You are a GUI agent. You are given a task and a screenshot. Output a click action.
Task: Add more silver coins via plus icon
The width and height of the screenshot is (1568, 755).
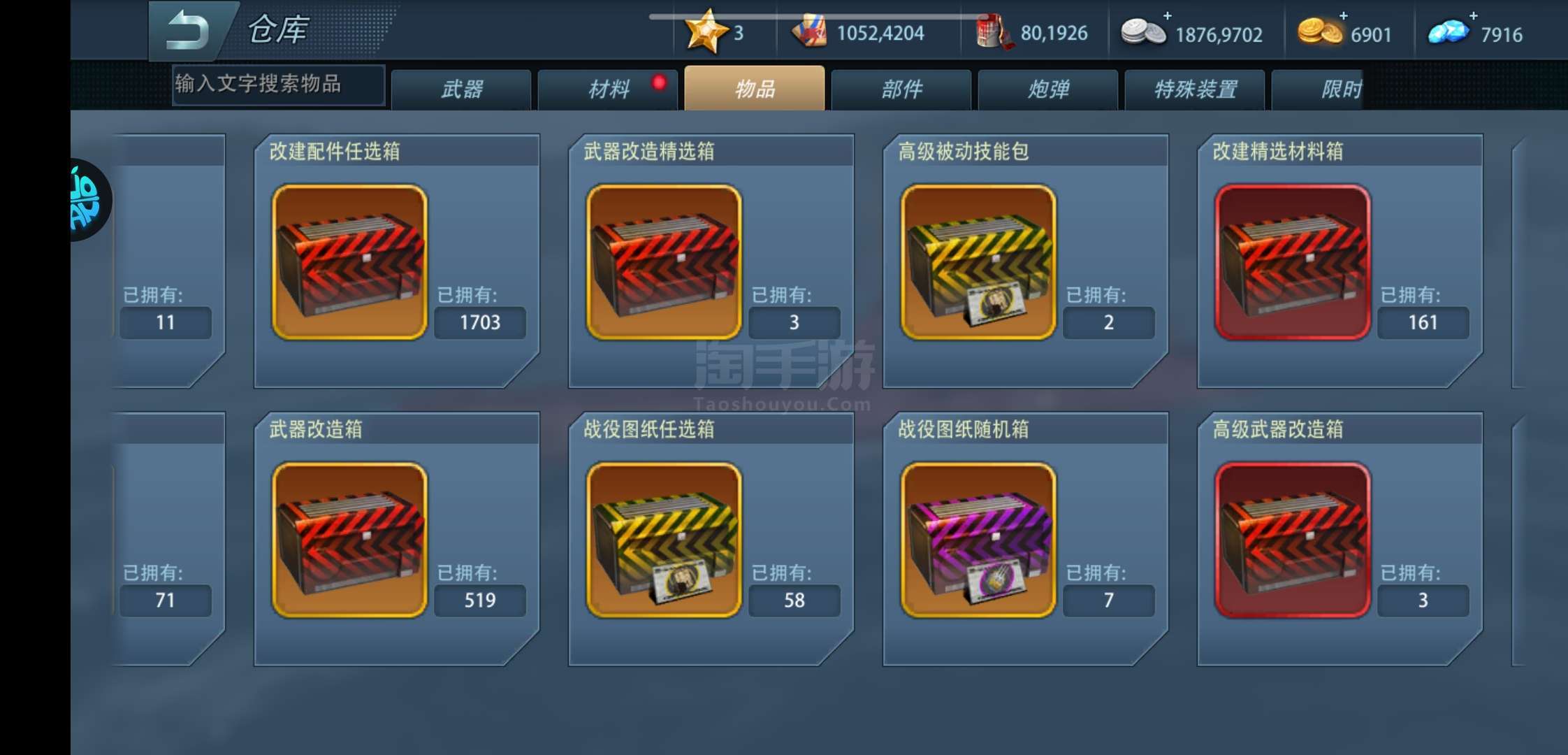[1167, 15]
